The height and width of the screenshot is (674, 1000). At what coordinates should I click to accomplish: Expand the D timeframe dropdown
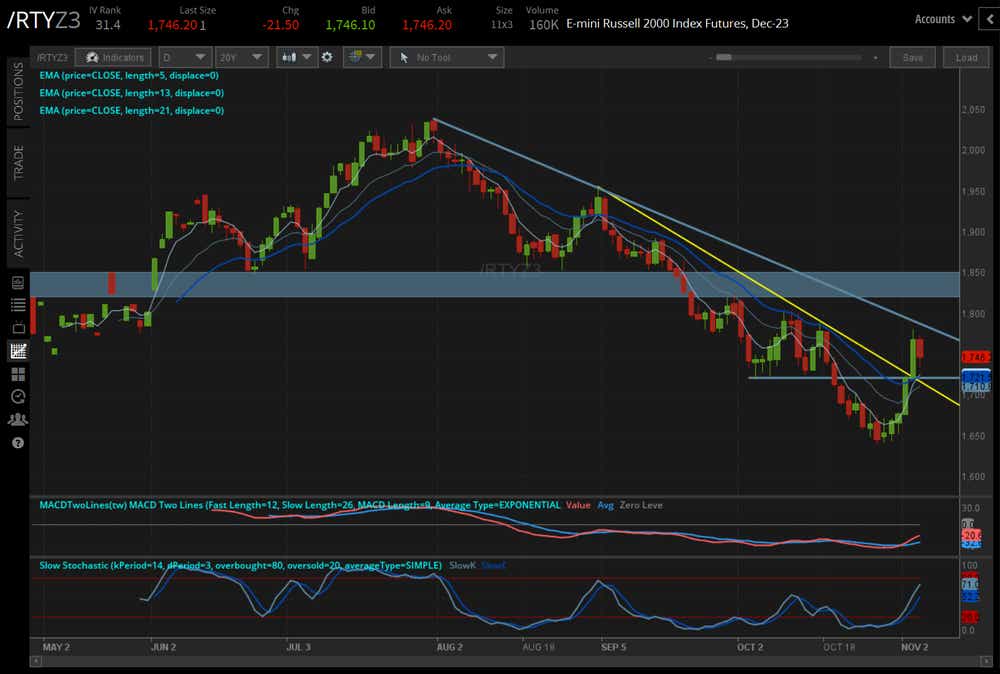(184, 57)
